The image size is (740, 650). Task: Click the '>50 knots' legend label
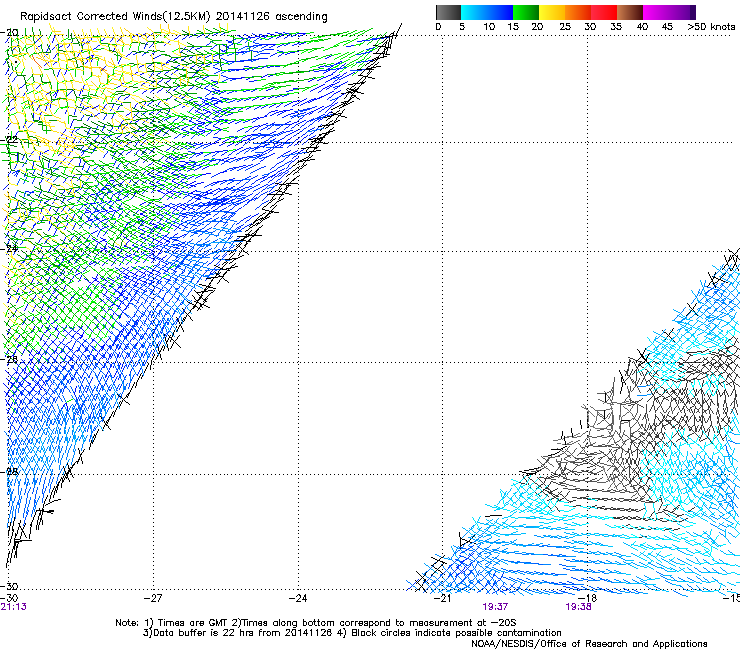711,27
